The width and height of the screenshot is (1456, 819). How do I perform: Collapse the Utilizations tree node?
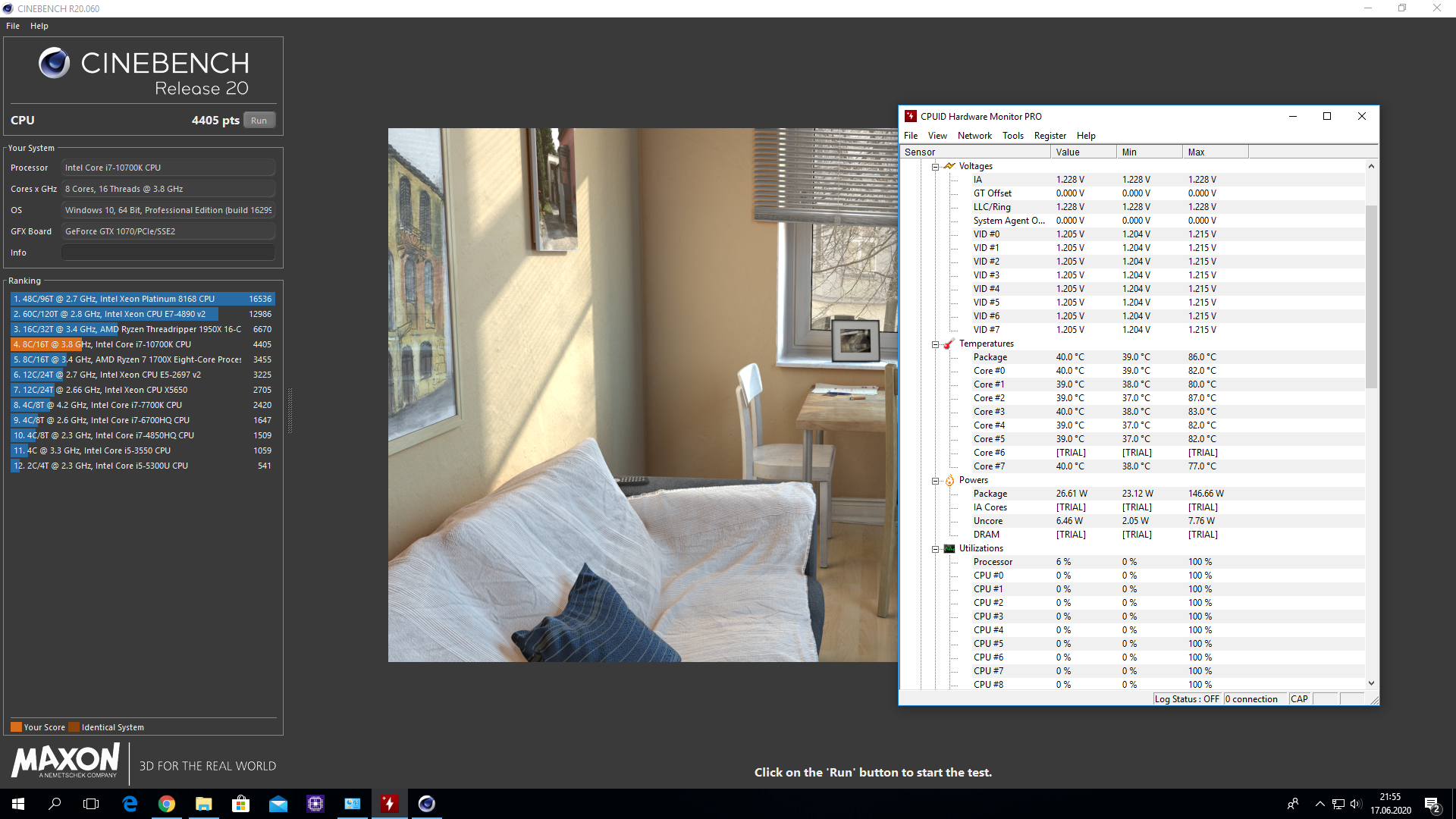click(x=936, y=549)
